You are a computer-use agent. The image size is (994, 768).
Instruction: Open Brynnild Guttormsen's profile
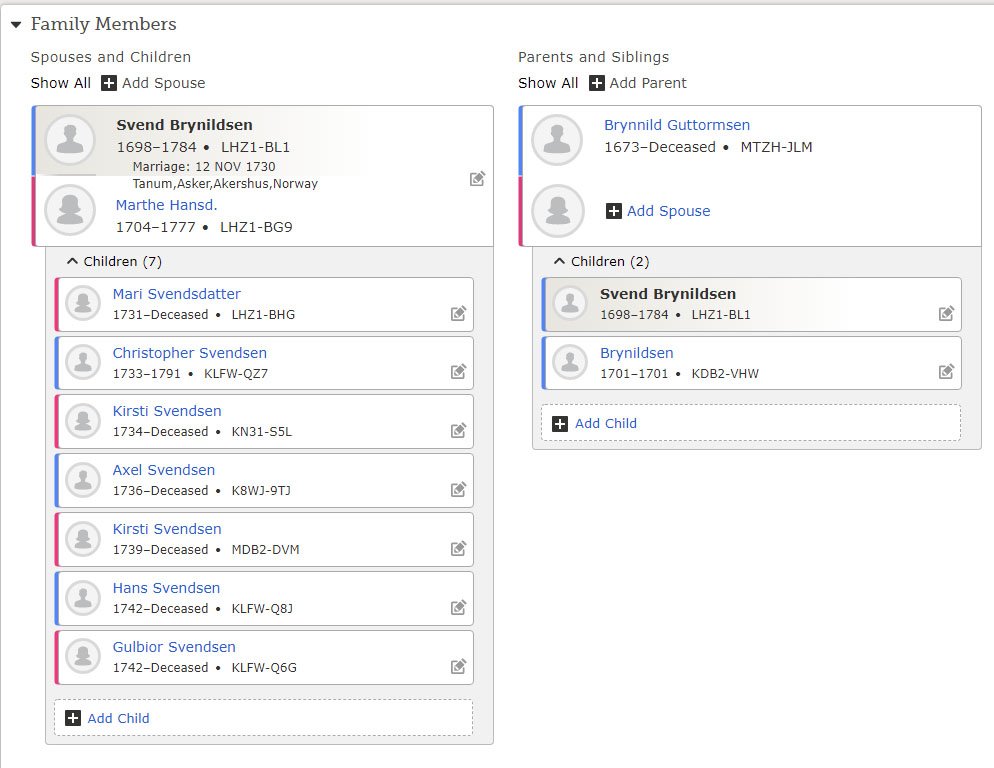tap(676, 125)
